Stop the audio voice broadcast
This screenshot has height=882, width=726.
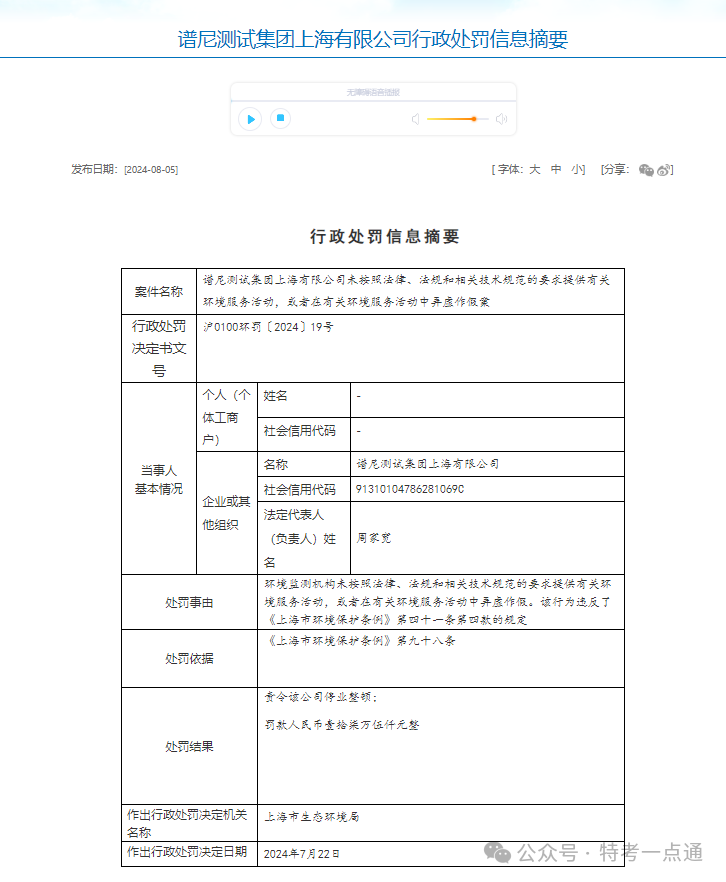tap(280, 118)
